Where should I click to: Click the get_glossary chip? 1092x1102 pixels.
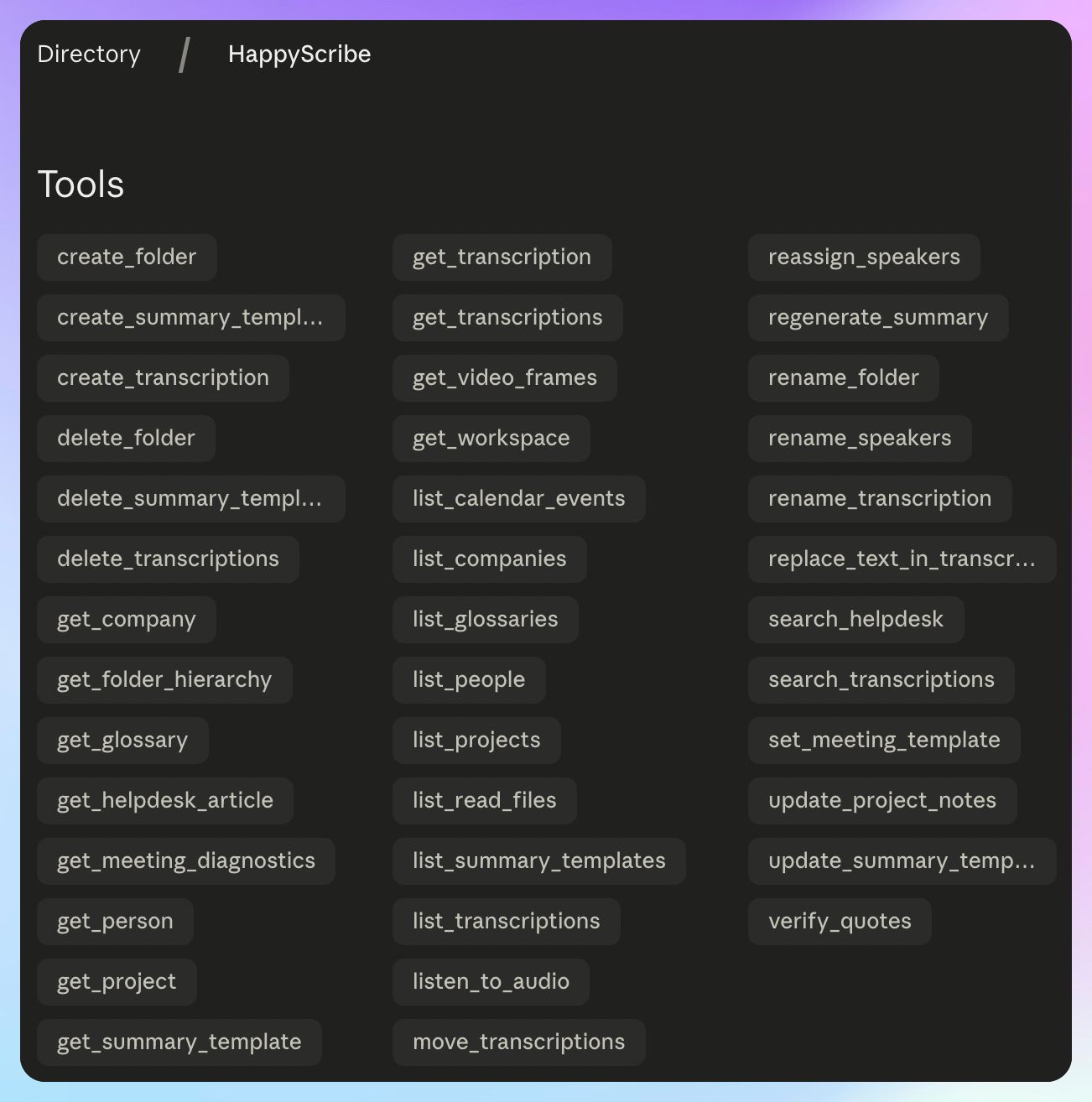pyautogui.click(x=122, y=741)
